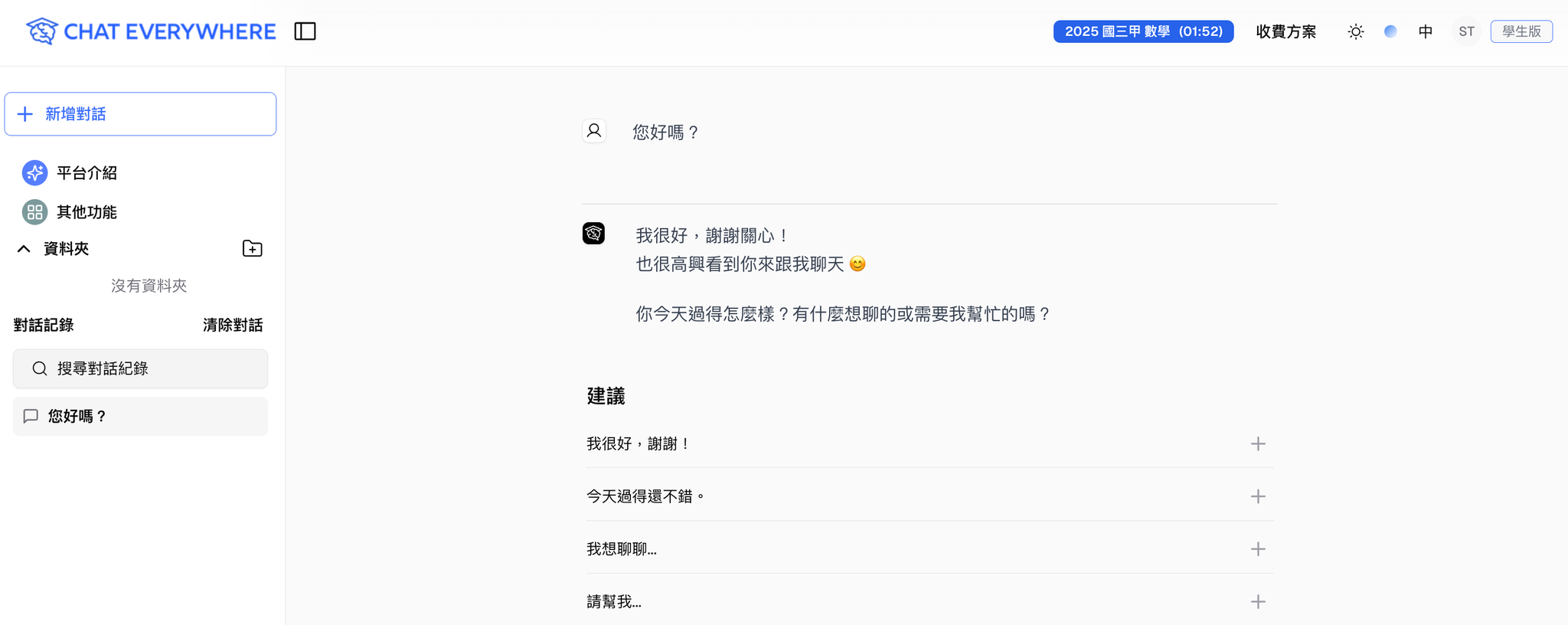Click the user avatar icon beside the message
Viewport: 1568px width, 625px height.
point(594,131)
